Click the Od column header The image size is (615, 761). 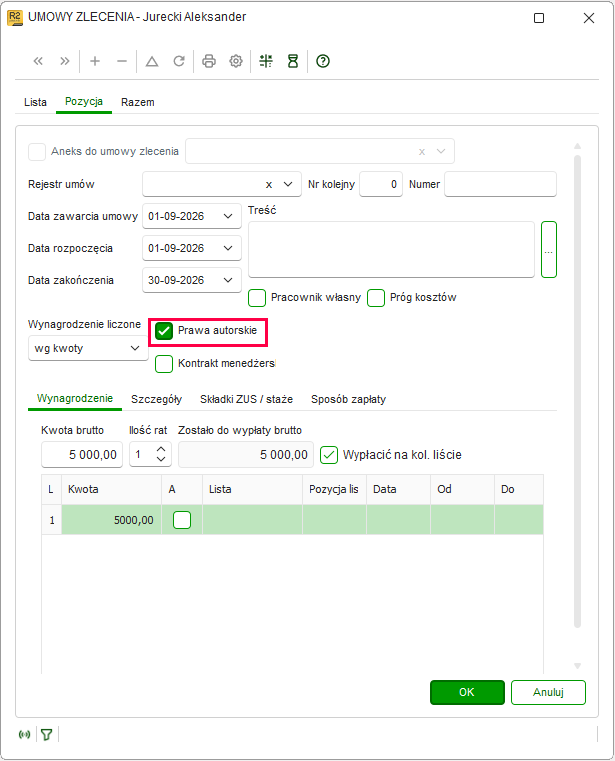tap(463, 489)
